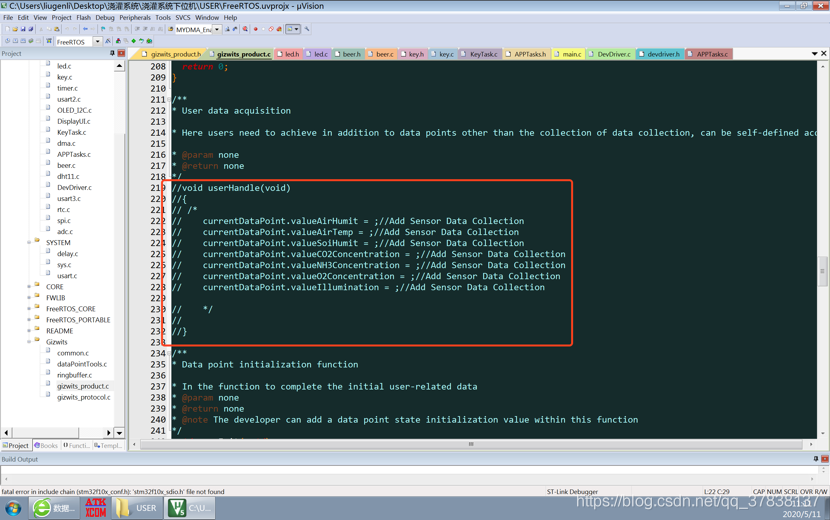The height and width of the screenshot is (520, 830).
Task: Open the Project menu
Action: point(61,17)
